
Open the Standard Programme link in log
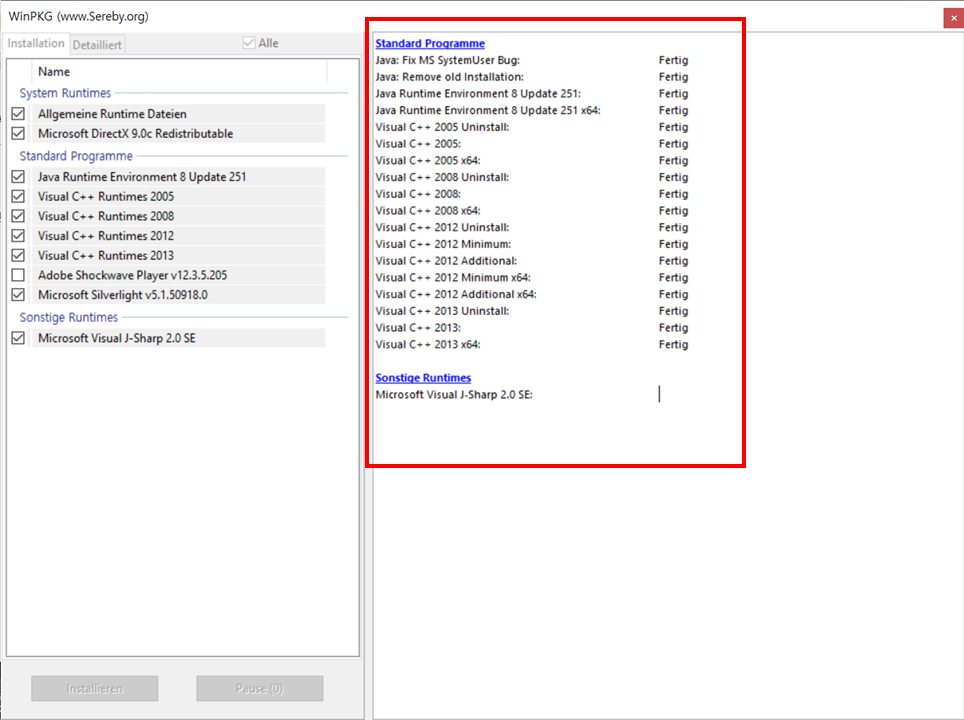pyautogui.click(x=430, y=44)
